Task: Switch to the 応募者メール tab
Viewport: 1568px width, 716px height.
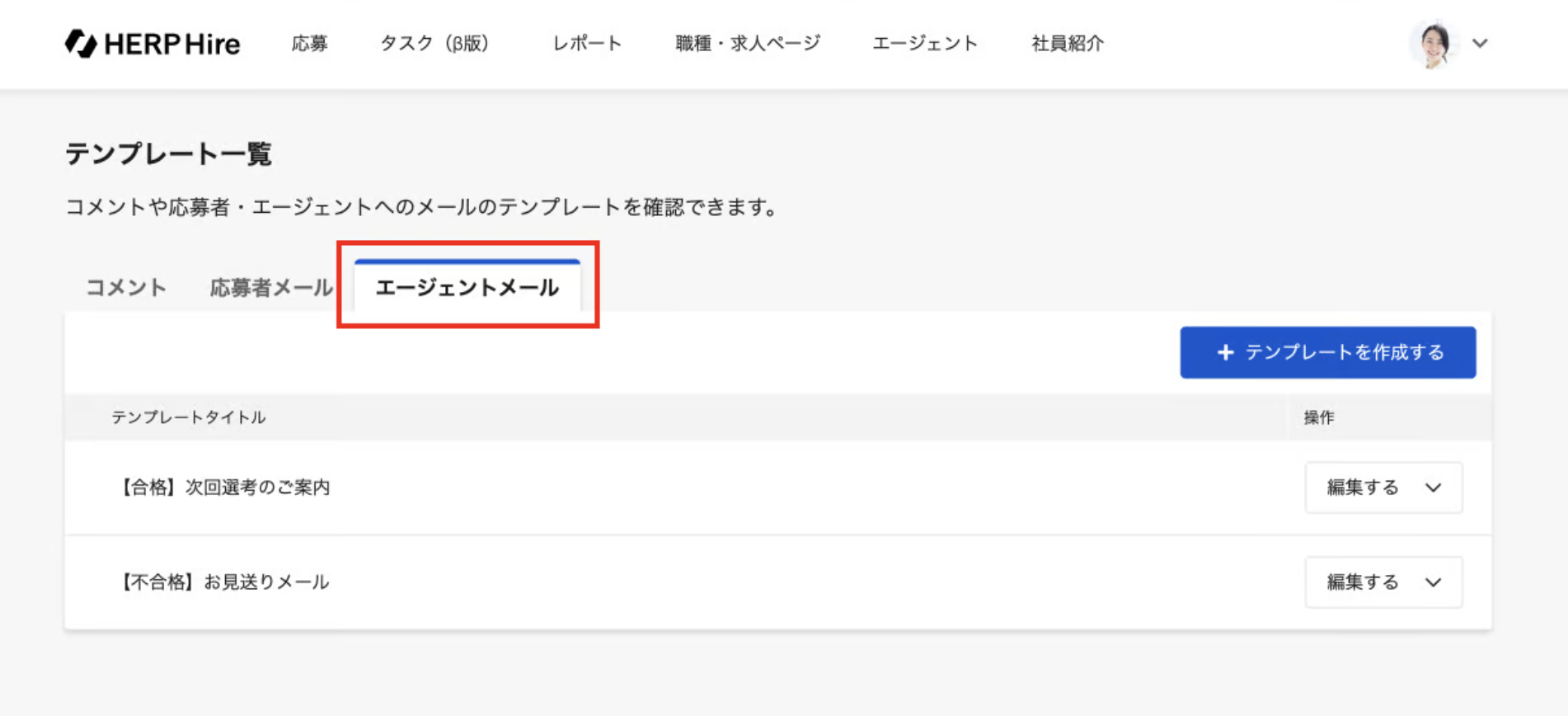Action: [x=271, y=287]
